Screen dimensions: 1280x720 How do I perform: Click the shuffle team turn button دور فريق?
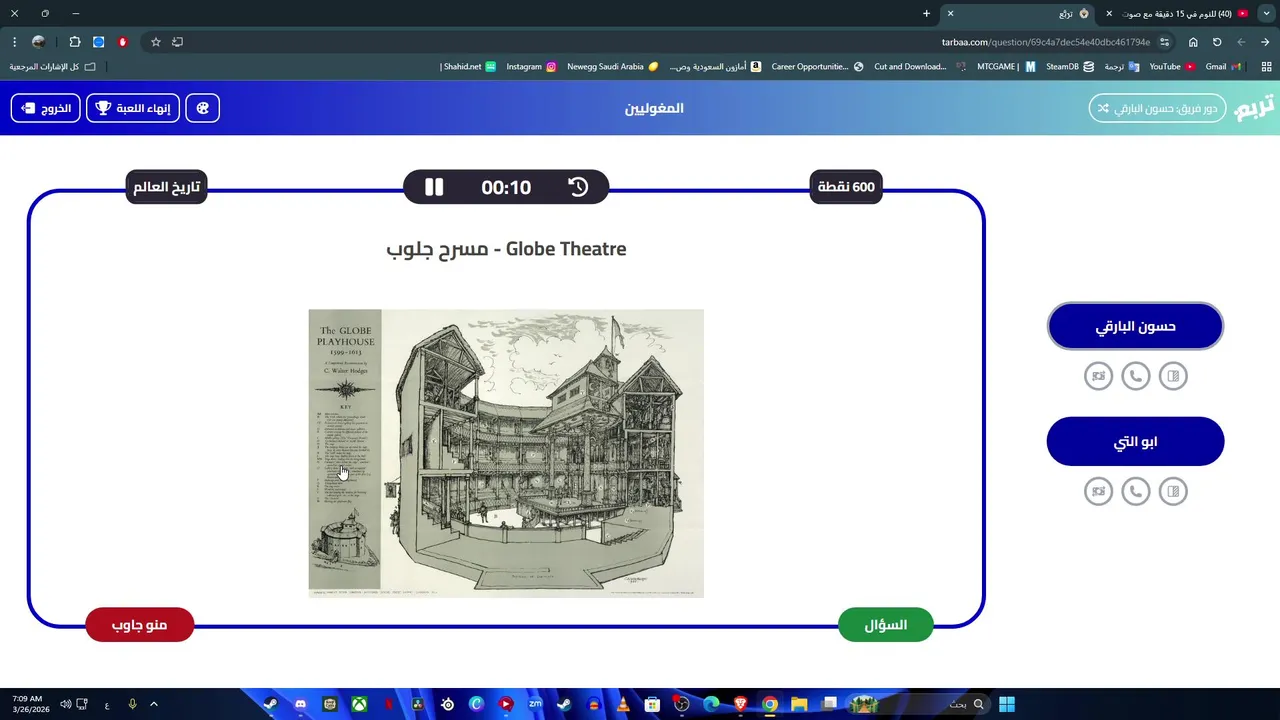coord(1157,108)
